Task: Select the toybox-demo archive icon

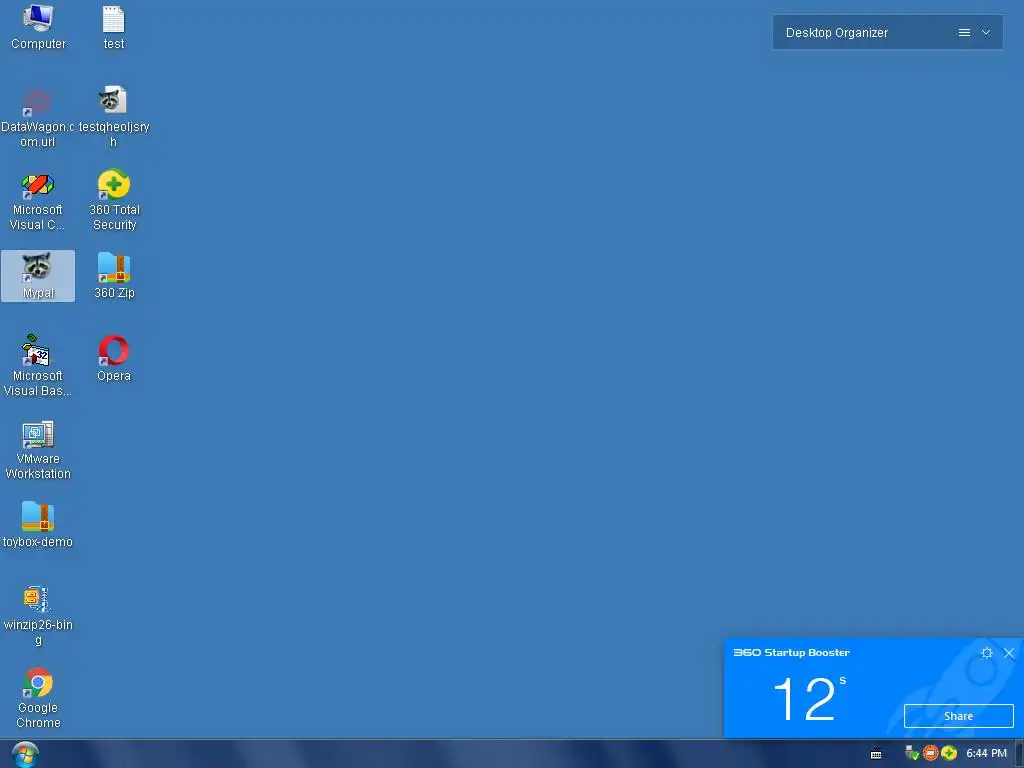Action: pos(38,524)
